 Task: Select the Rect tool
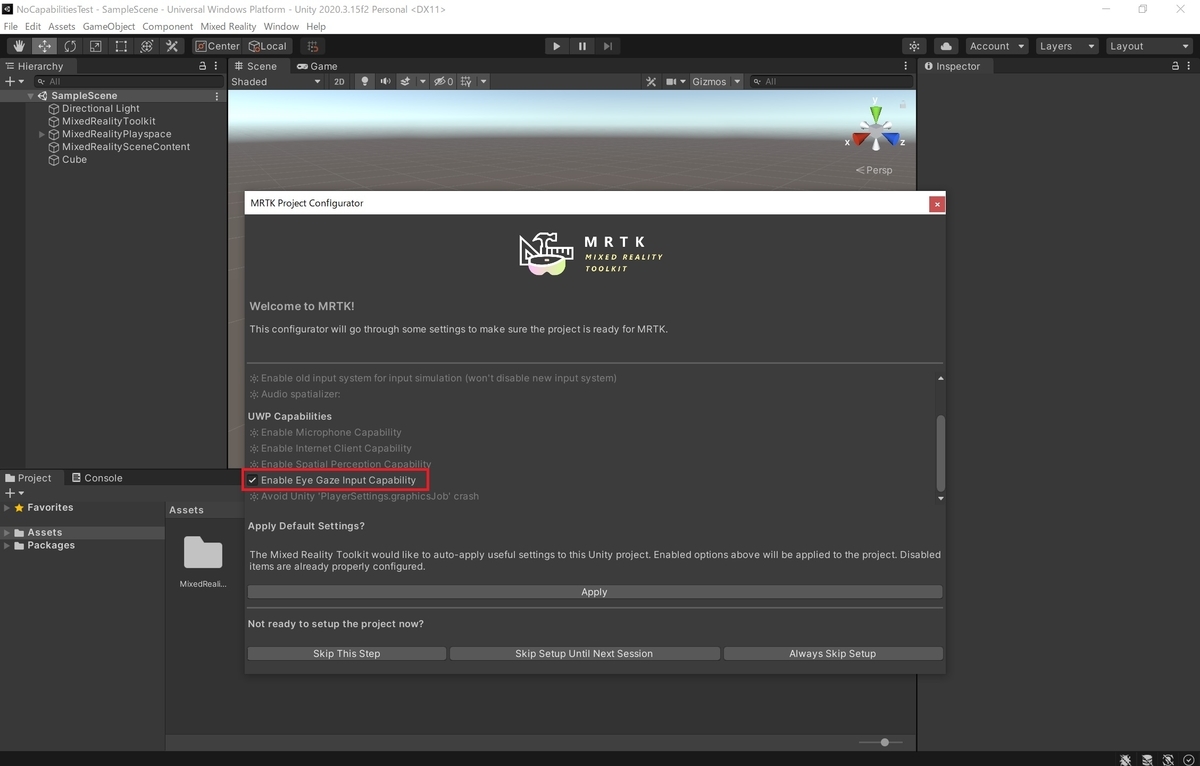121,46
